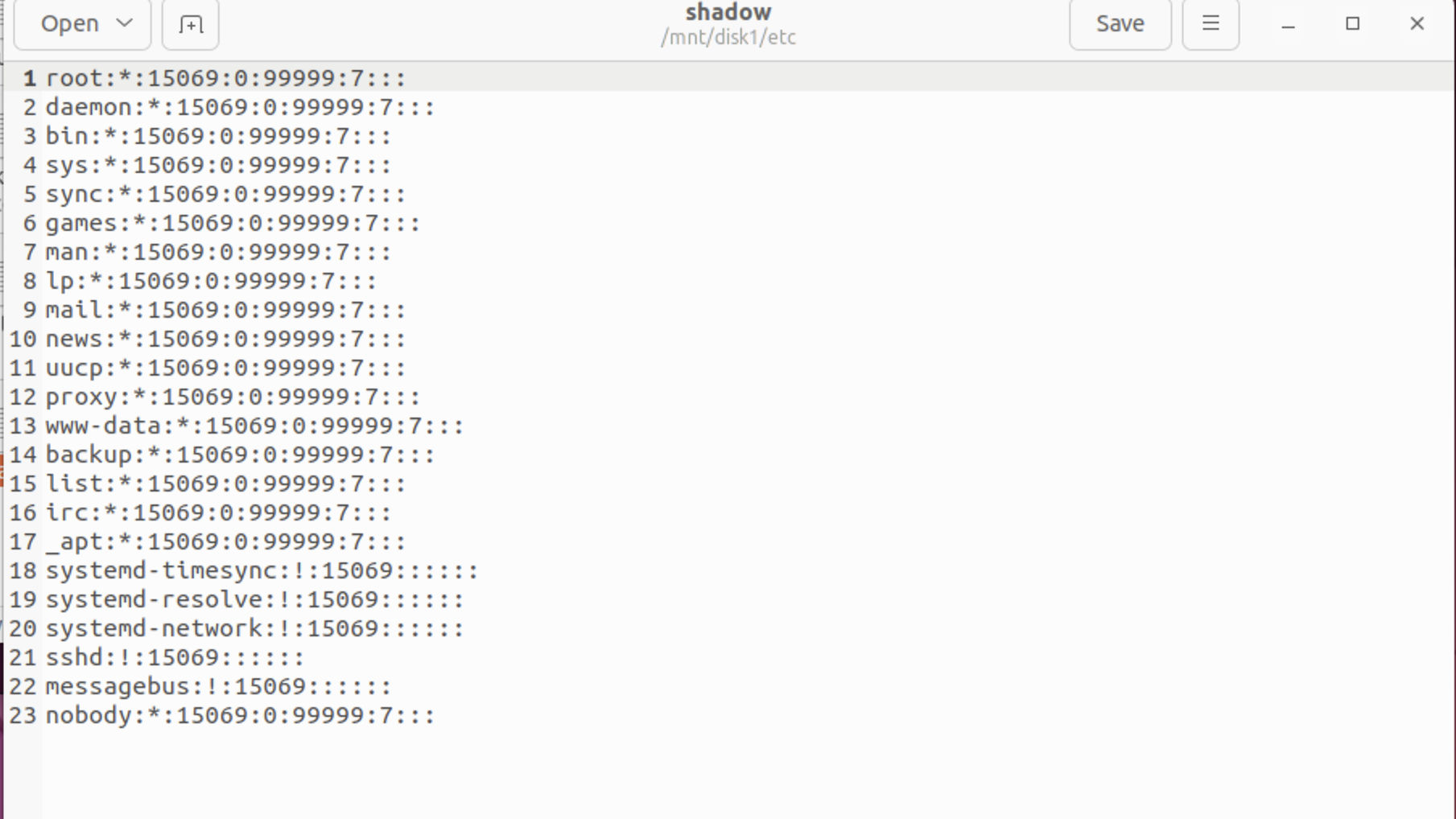Click the messagebus entry line
The height and width of the screenshot is (819, 1456).
(218, 686)
